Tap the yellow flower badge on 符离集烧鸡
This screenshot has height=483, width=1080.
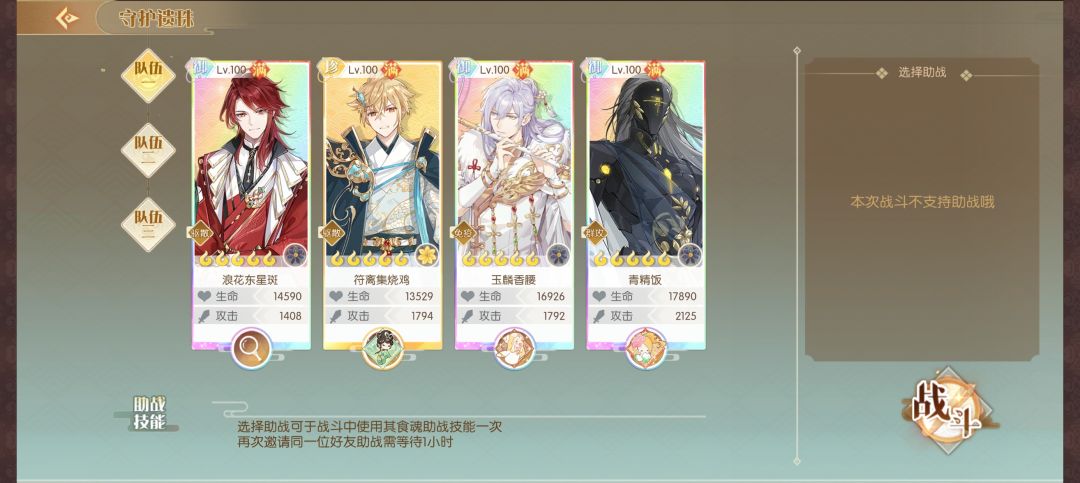[428, 255]
